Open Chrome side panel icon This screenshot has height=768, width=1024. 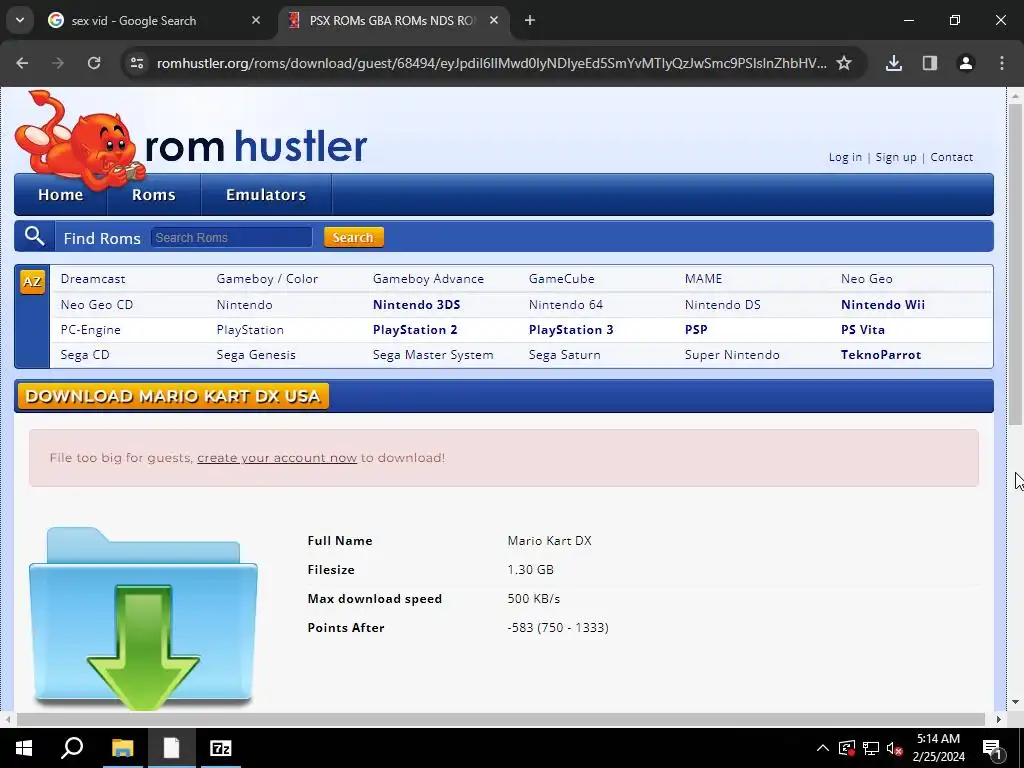tap(930, 63)
